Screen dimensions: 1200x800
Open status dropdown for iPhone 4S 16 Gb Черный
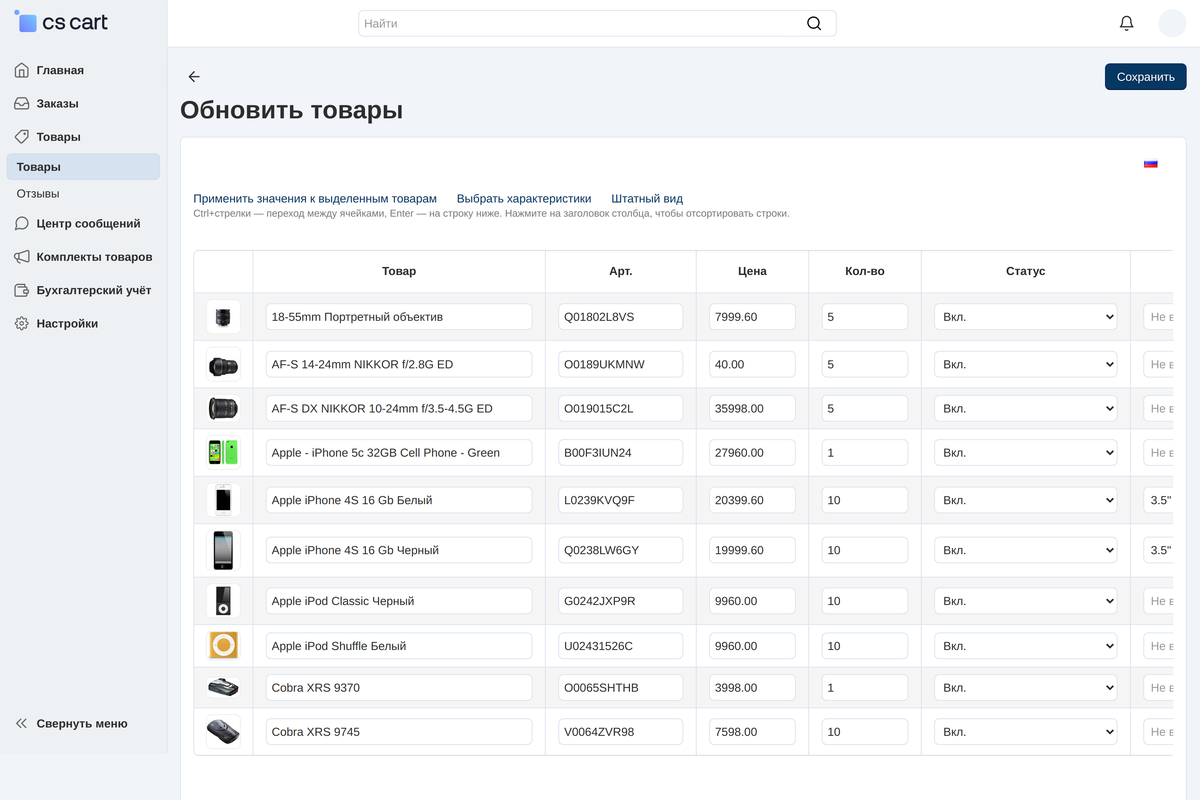click(x=1026, y=550)
